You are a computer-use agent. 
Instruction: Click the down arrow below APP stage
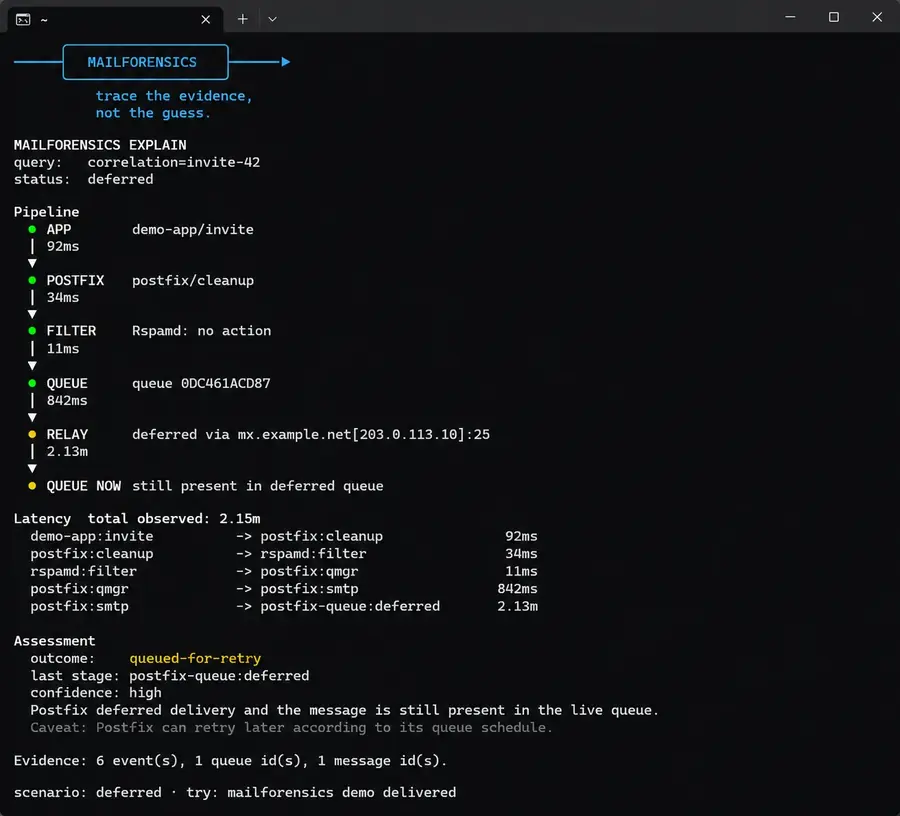[x=32, y=263]
